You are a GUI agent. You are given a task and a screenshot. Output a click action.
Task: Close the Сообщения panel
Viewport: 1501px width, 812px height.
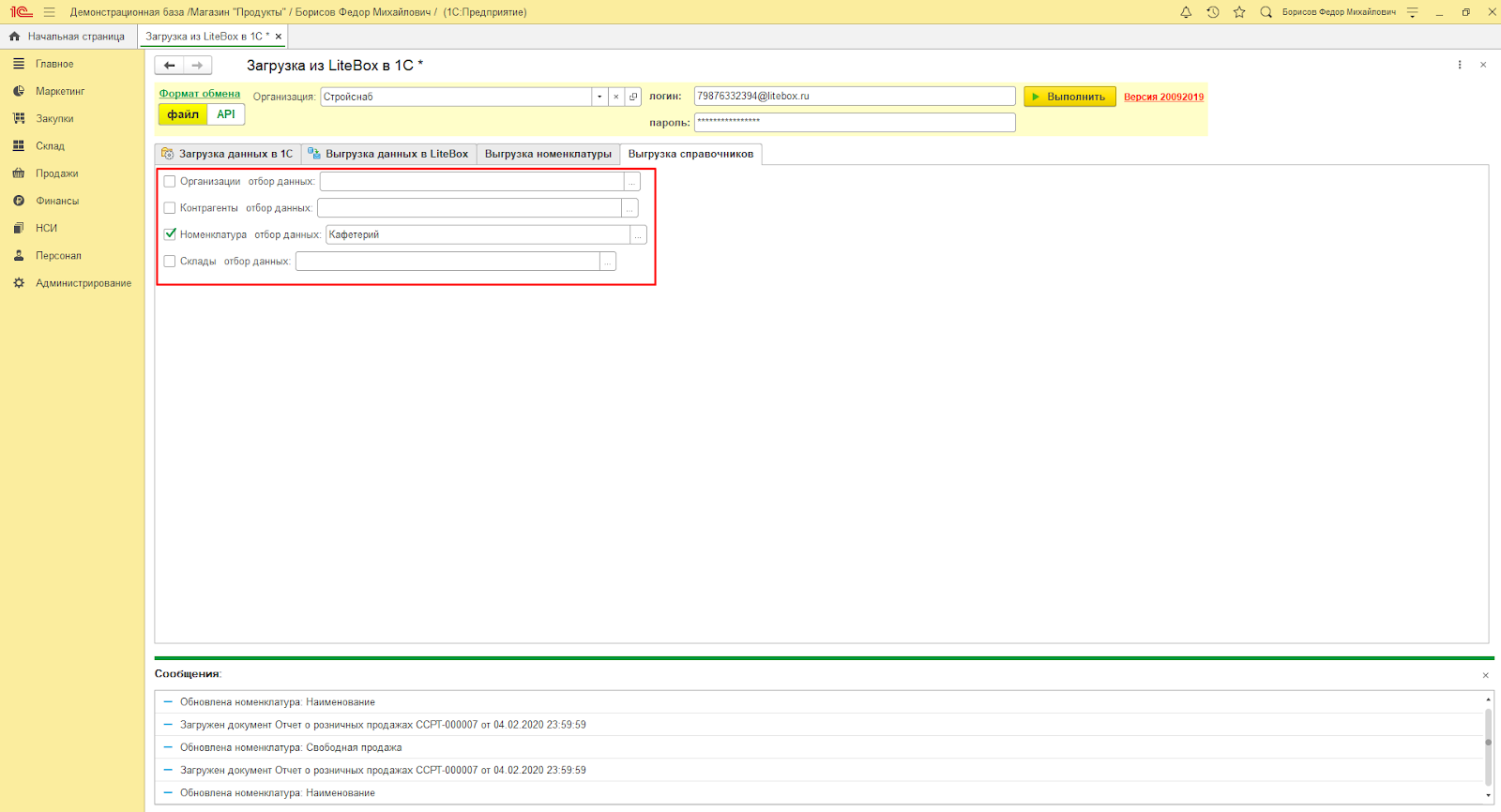[1486, 675]
